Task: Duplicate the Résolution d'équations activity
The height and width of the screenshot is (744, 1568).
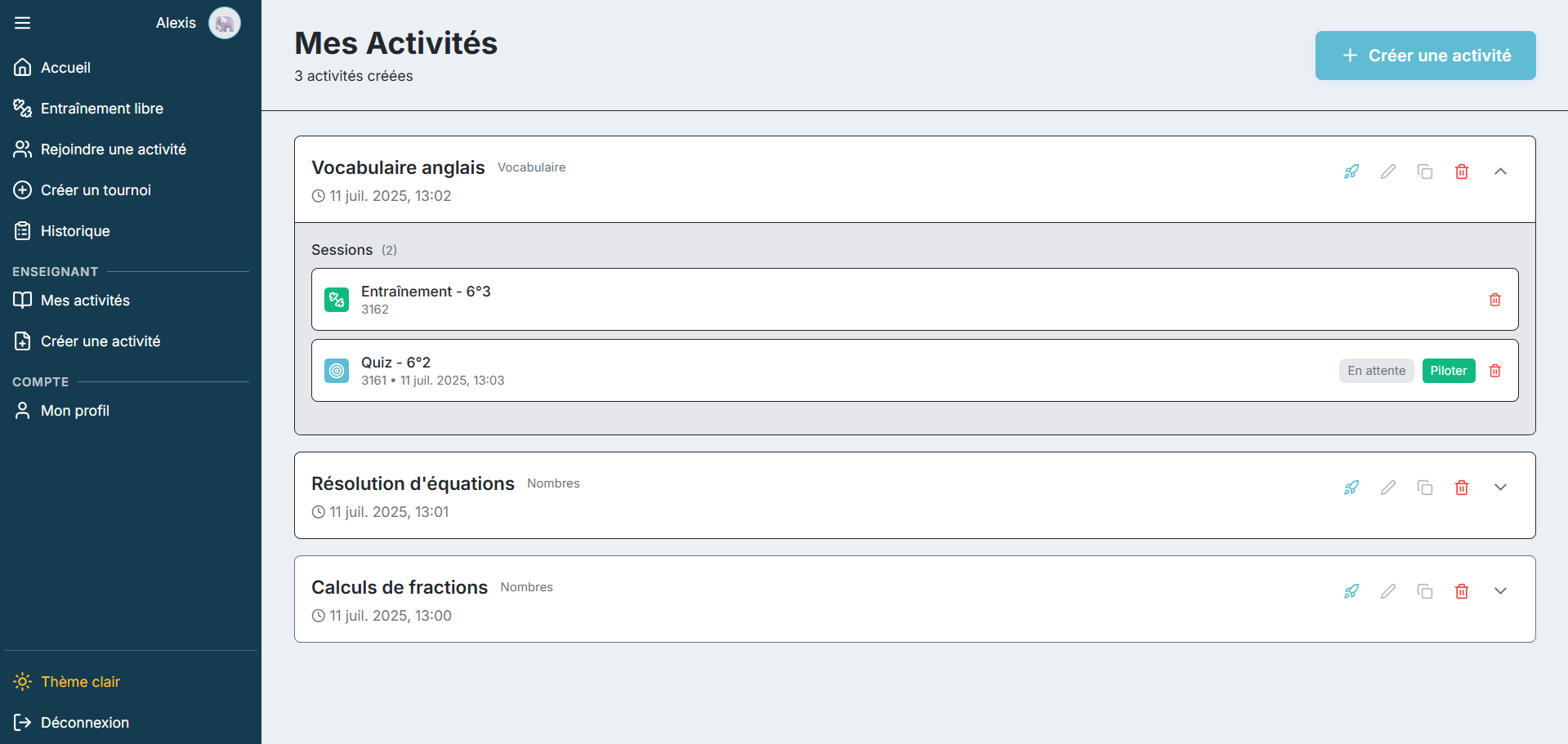Action: pyautogui.click(x=1425, y=488)
